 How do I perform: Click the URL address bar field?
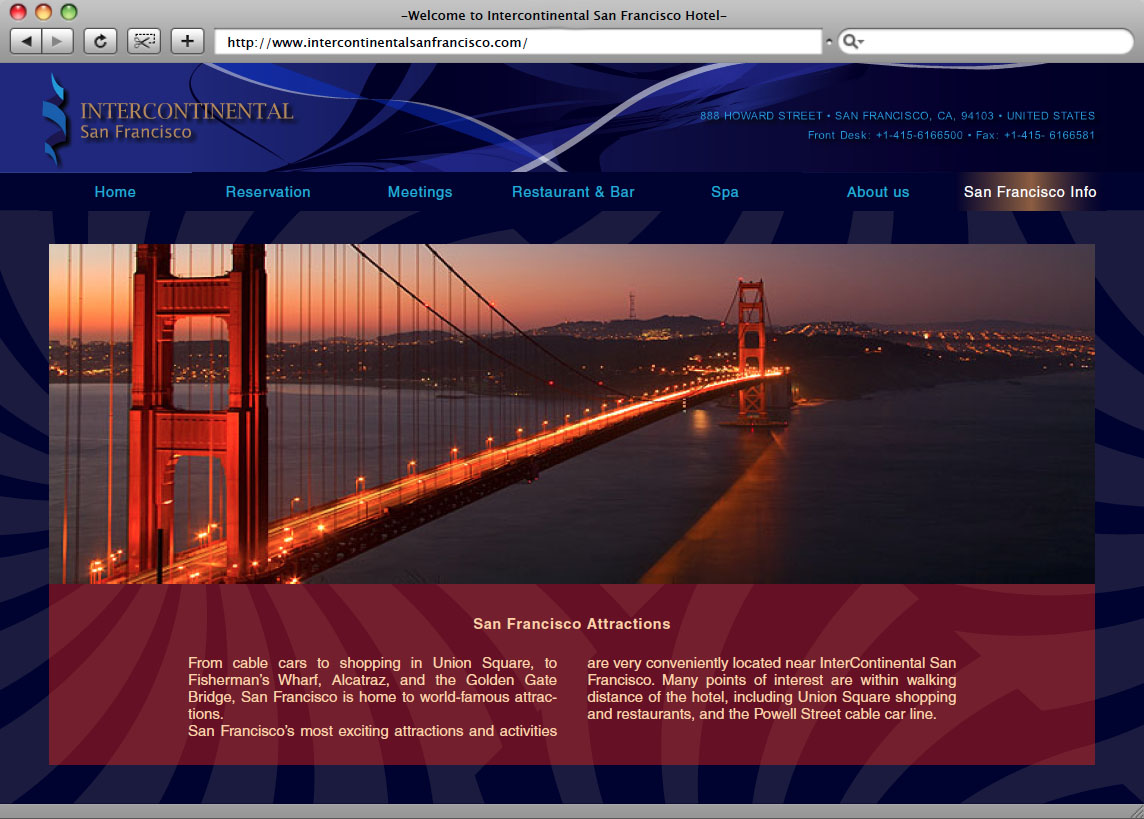click(x=518, y=42)
